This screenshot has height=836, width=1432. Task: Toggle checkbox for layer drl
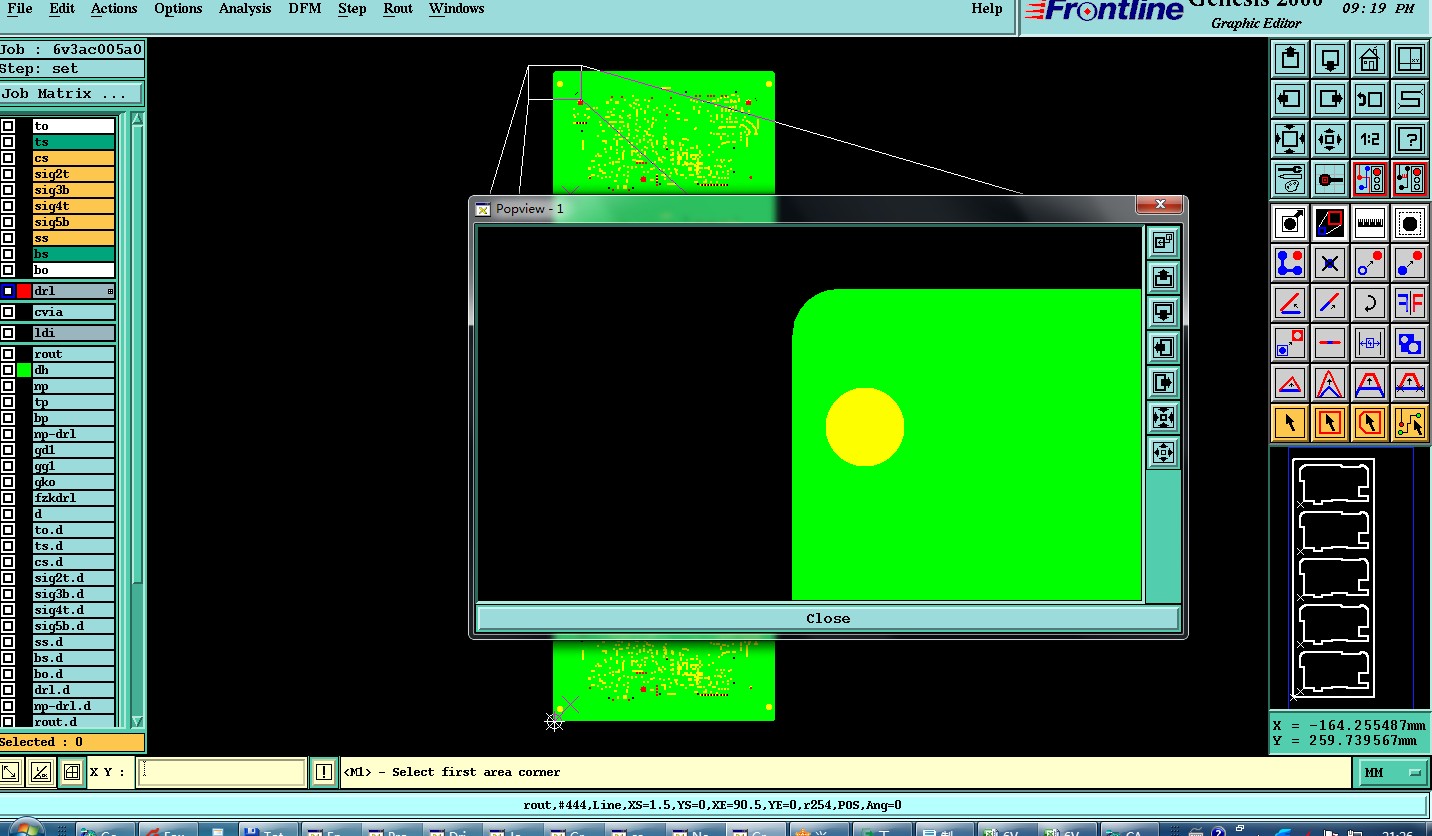(8, 291)
